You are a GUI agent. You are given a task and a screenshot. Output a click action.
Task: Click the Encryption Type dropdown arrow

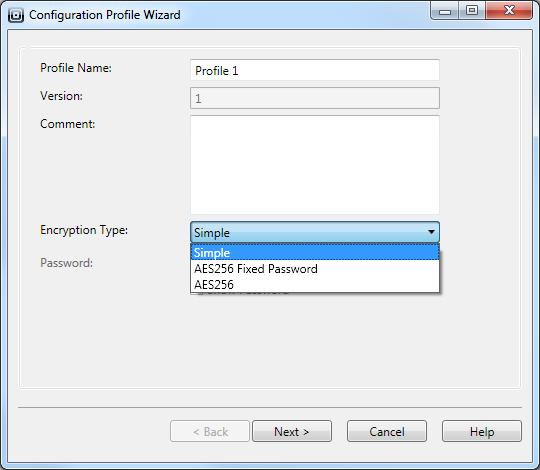(x=431, y=232)
